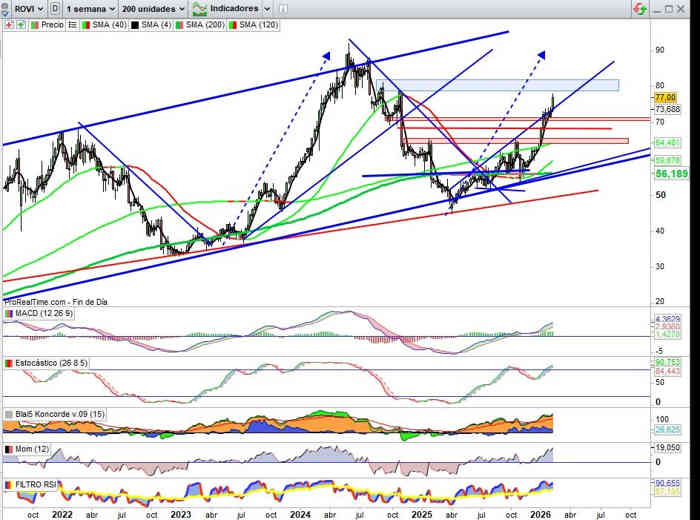Click the red plus add-indicator icon
The width and height of the screenshot is (700, 520).
[x=8, y=21]
